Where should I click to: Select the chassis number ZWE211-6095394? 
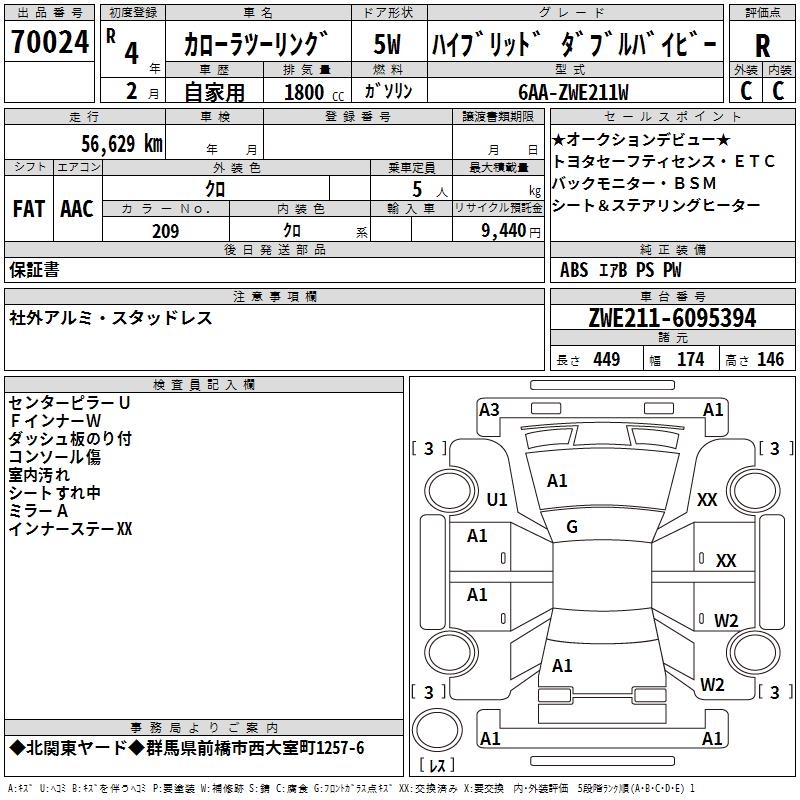[x=671, y=319]
